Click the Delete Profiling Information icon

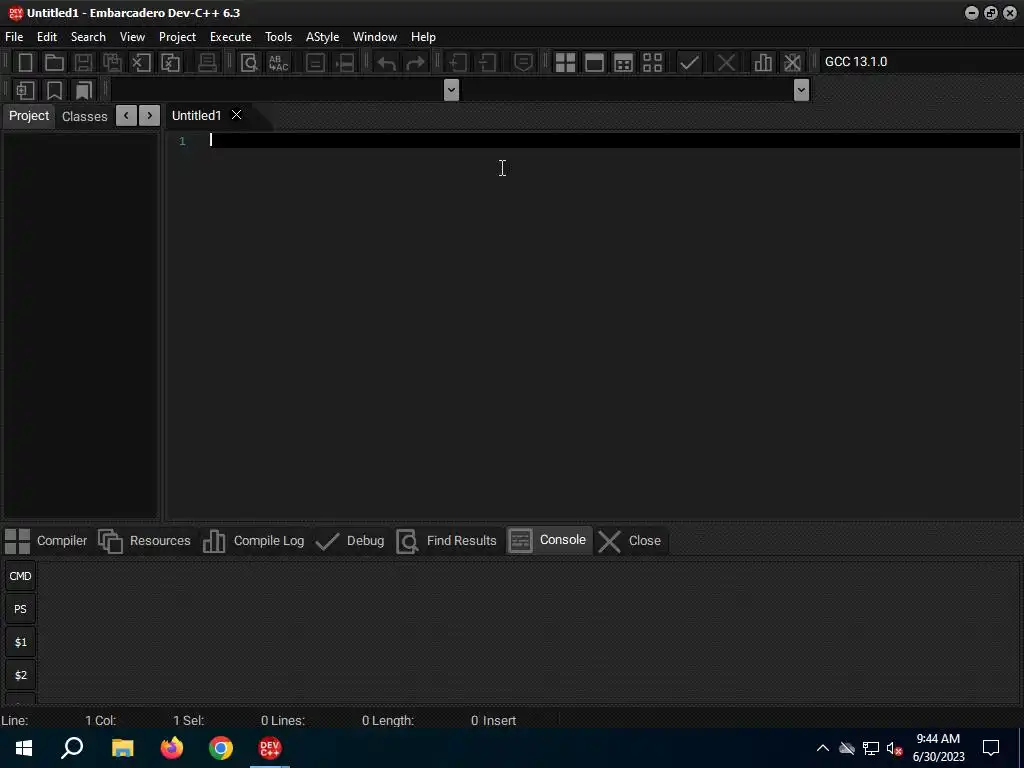pyautogui.click(x=792, y=63)
